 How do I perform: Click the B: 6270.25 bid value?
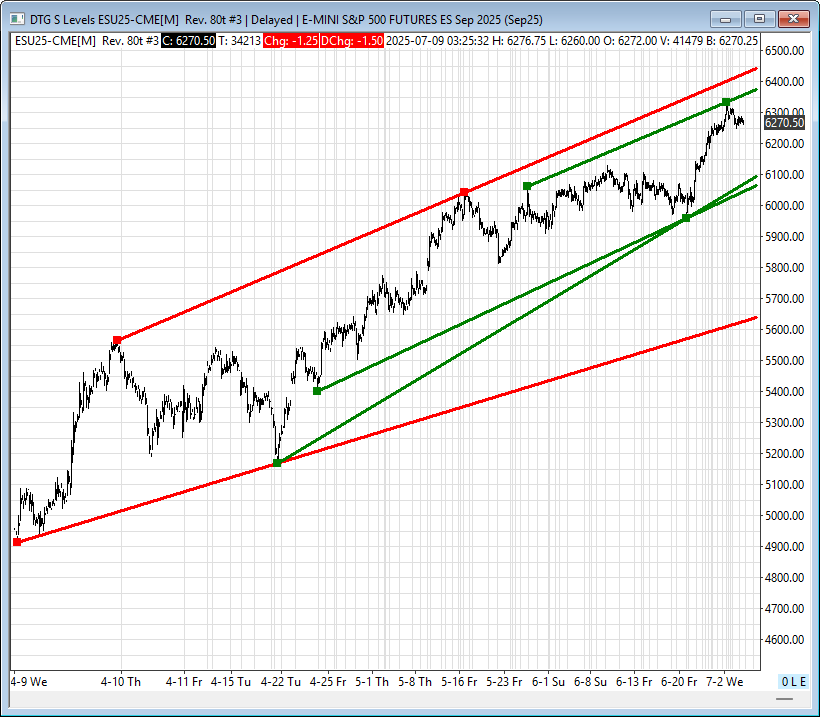(731, 41)
